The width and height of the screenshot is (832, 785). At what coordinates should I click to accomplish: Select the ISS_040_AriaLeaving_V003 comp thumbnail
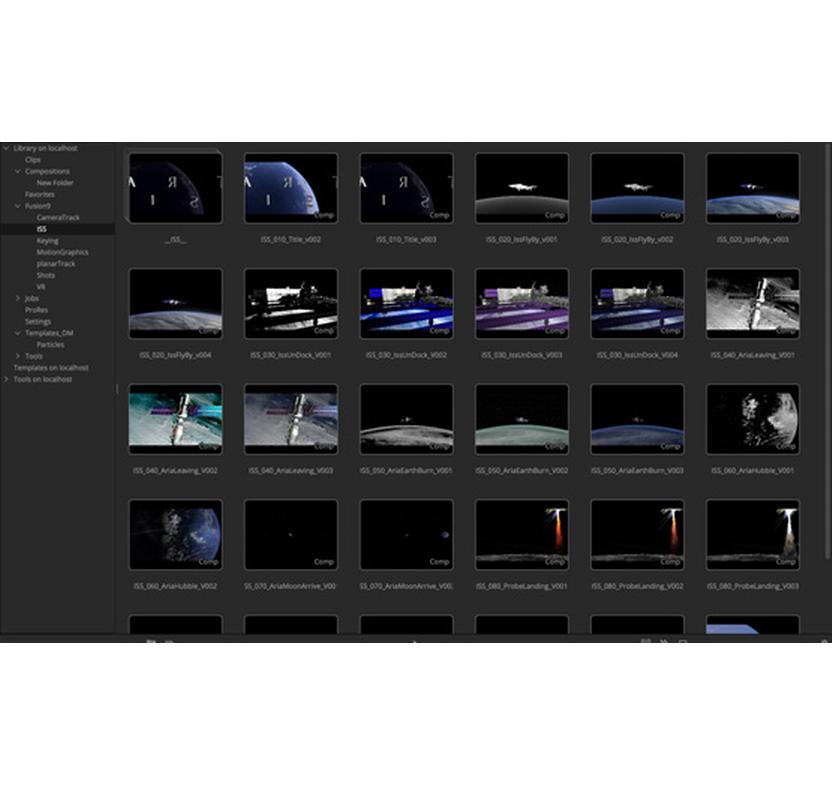click(291, 419)
